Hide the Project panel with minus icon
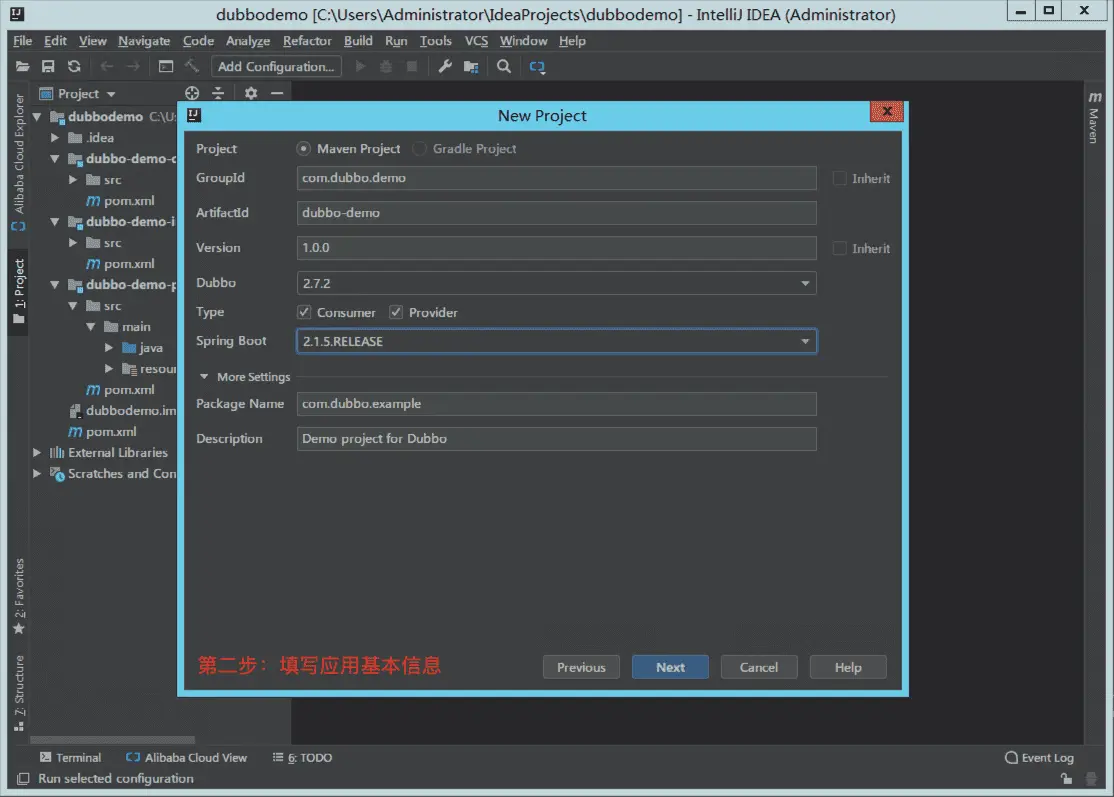The image size is (1114, 797). 277,93
